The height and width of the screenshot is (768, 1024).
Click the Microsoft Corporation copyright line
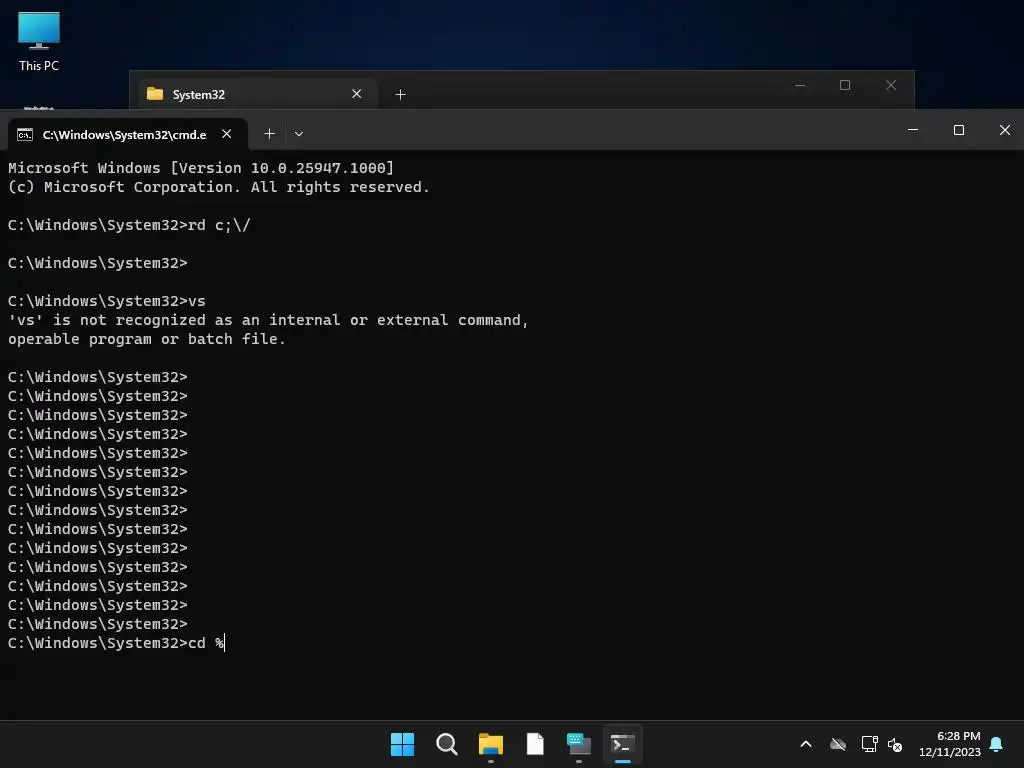[219, 187]
